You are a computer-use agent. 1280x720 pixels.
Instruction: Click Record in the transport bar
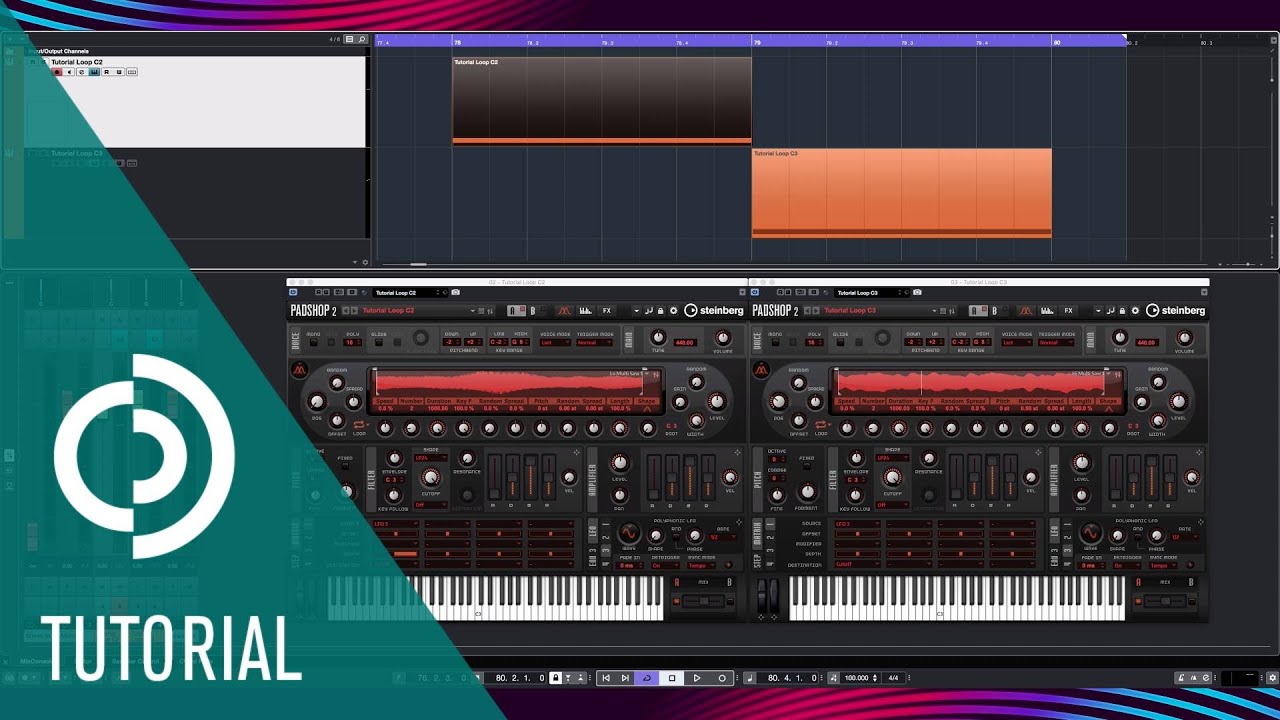722,678
